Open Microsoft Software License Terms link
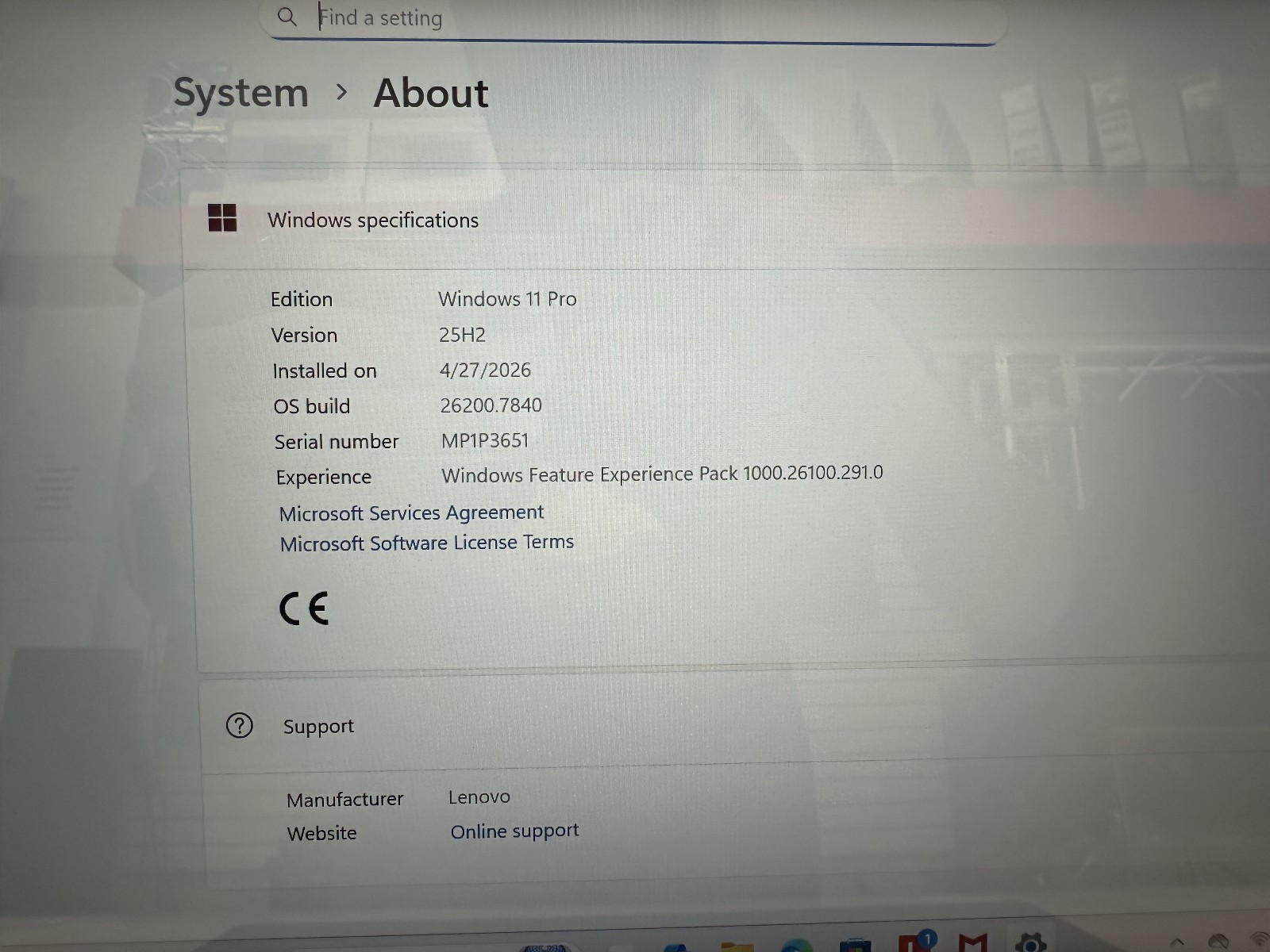The image size is (1270, 952). (x=426, y=543)
